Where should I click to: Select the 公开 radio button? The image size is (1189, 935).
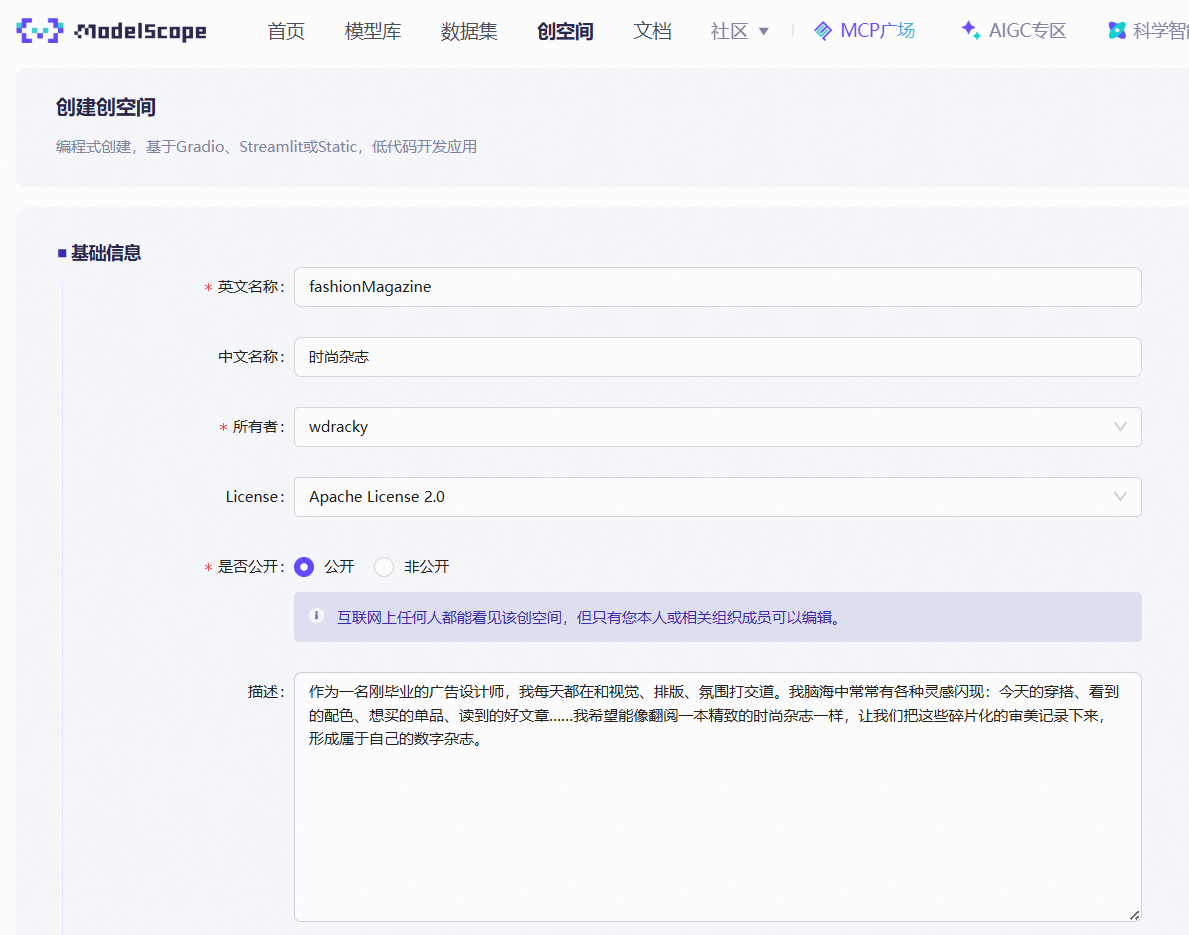[x=304, y=566]
